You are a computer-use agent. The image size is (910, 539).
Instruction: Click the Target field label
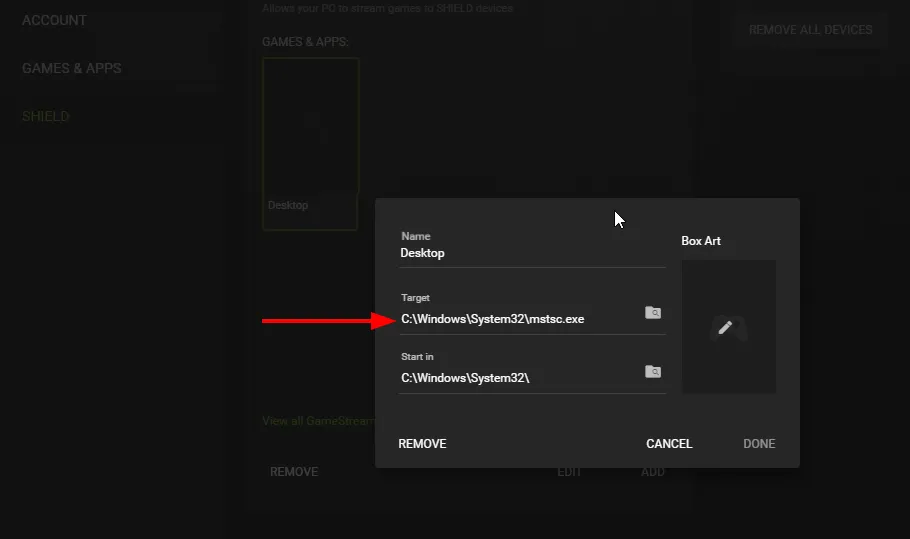pyautogui.click(x=415, y=298)
